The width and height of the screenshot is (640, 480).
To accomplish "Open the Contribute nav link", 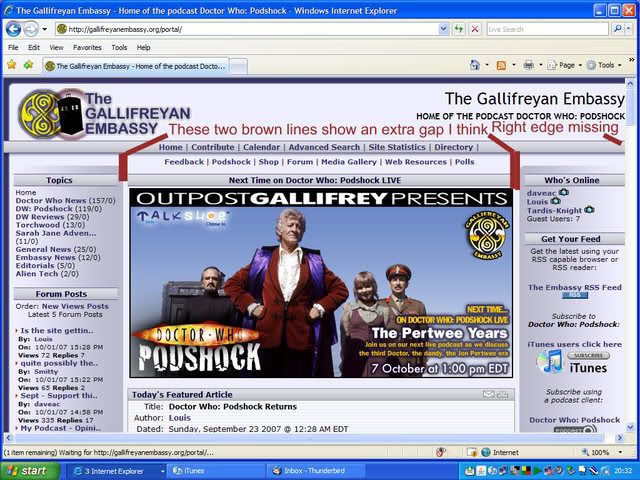I will pyautogui.click(x=213, y=147).
